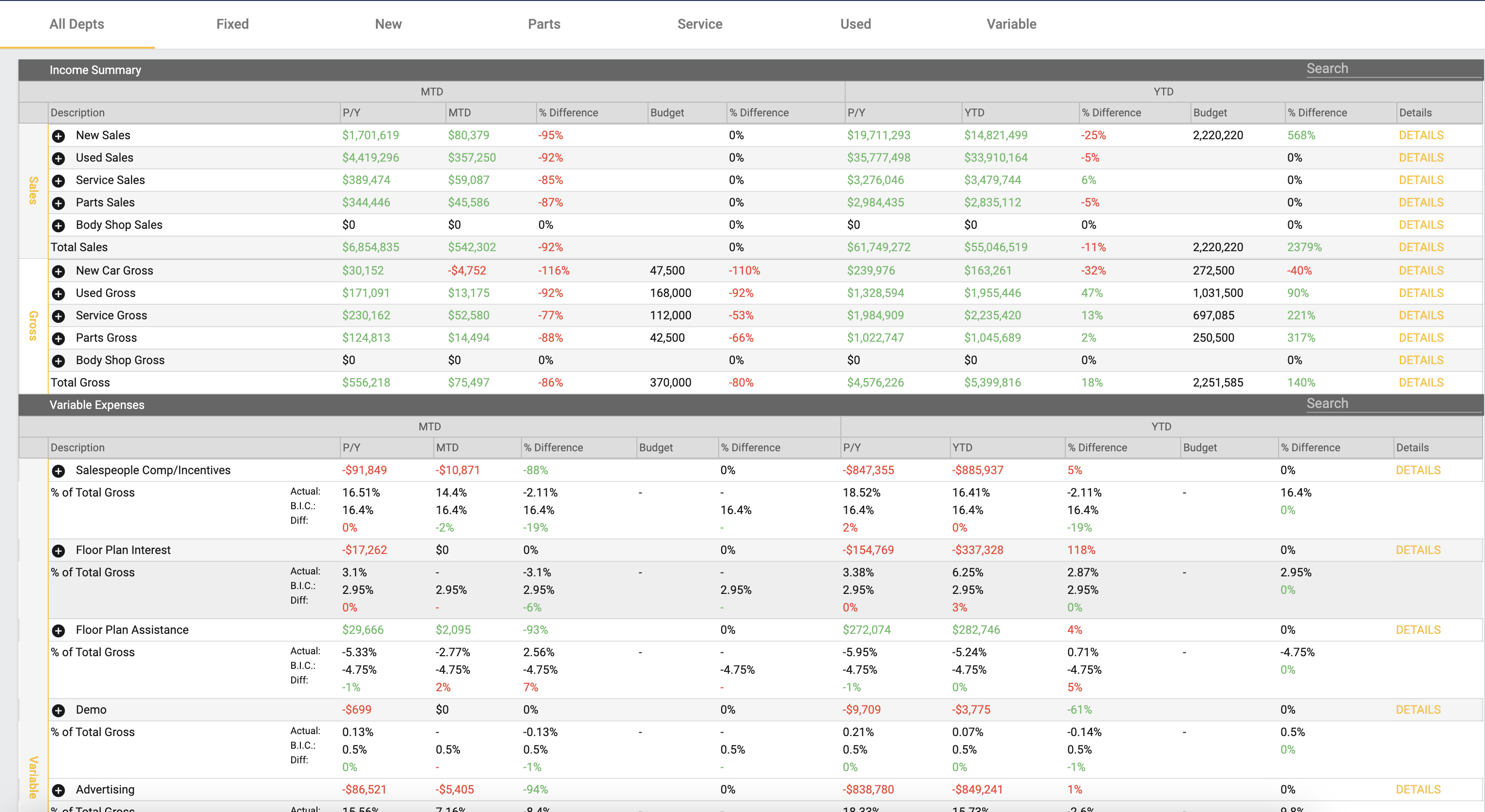Open DETAILS for Floor Plan Assistance
Viewport: 1485px width, 812px height.
(1418, 630)
